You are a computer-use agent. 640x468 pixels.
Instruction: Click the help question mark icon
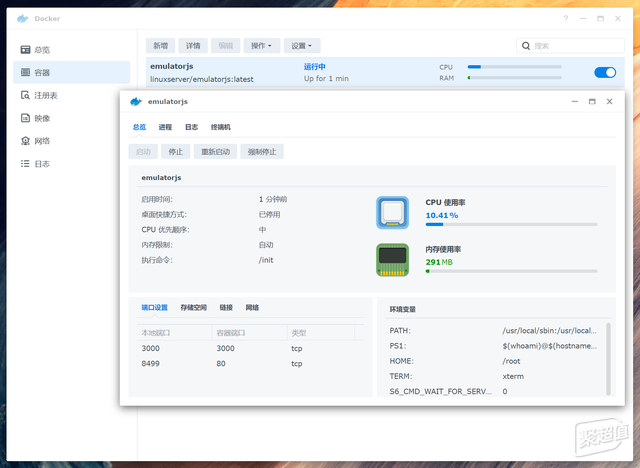click(566, 18)
